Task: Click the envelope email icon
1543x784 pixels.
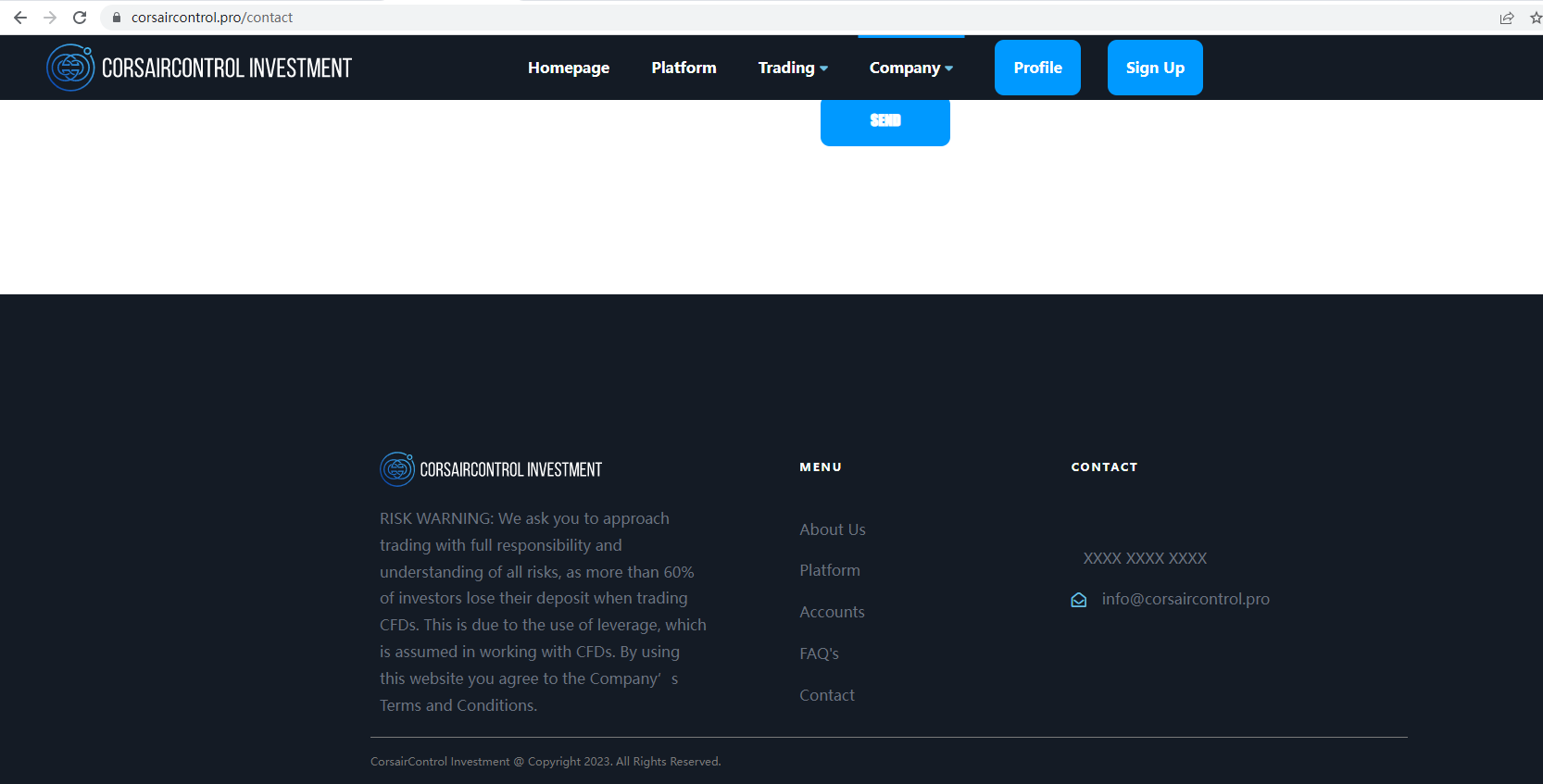Action: click(1079, 600)
